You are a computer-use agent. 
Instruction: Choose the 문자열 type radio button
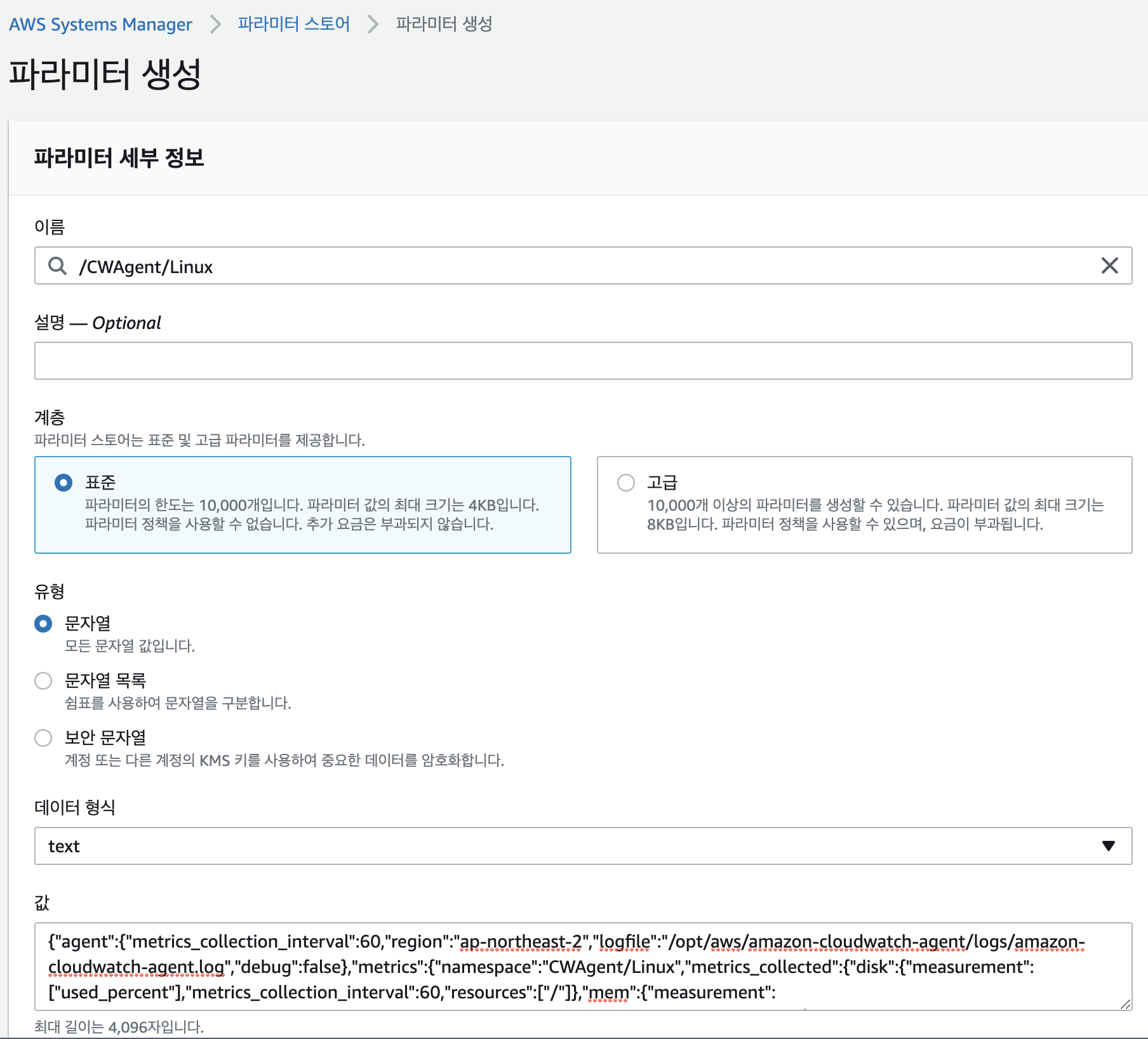[43, 624]
